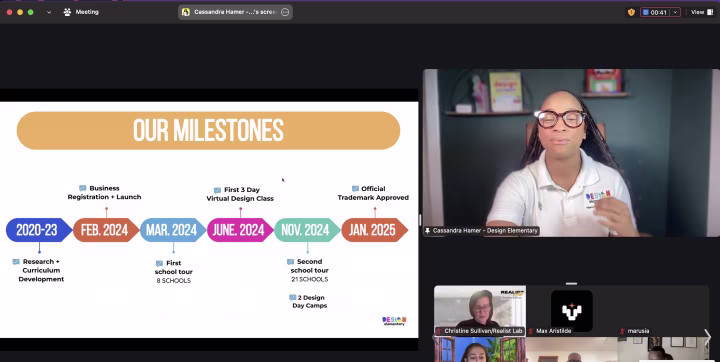Click avatar icon in the screen share tab

[186, 12]
